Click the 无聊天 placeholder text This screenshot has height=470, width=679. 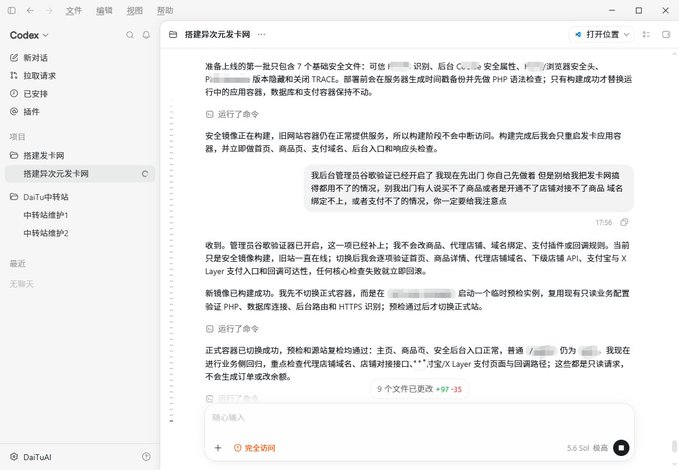click(x=21, y=284)
